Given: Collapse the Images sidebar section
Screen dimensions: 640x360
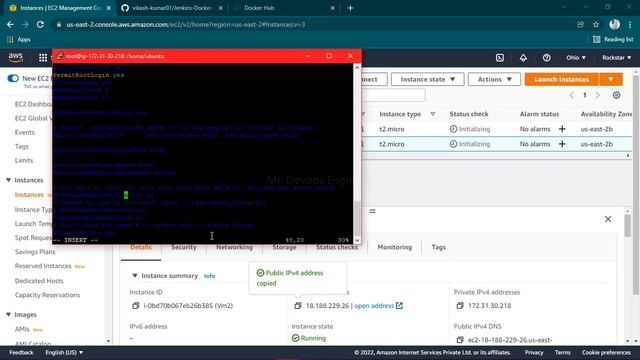Looking at the screenshot, I should (x=8, y=315).
